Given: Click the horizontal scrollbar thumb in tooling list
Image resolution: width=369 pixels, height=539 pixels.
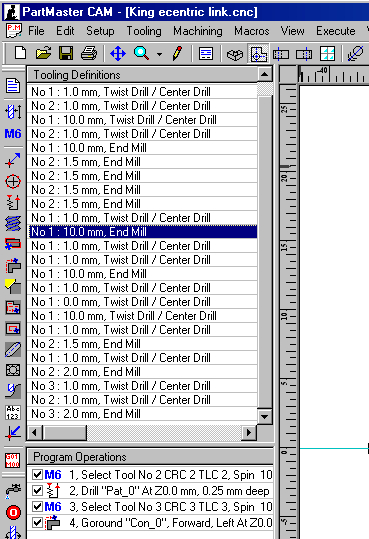Looking at the screenshot, I should point(65,432).
